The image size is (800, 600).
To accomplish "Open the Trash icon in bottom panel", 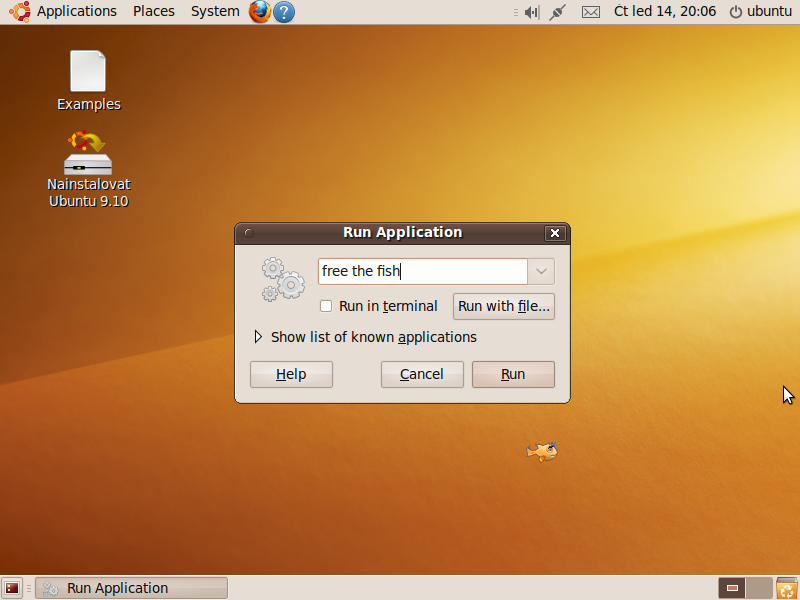I will 787,589.
